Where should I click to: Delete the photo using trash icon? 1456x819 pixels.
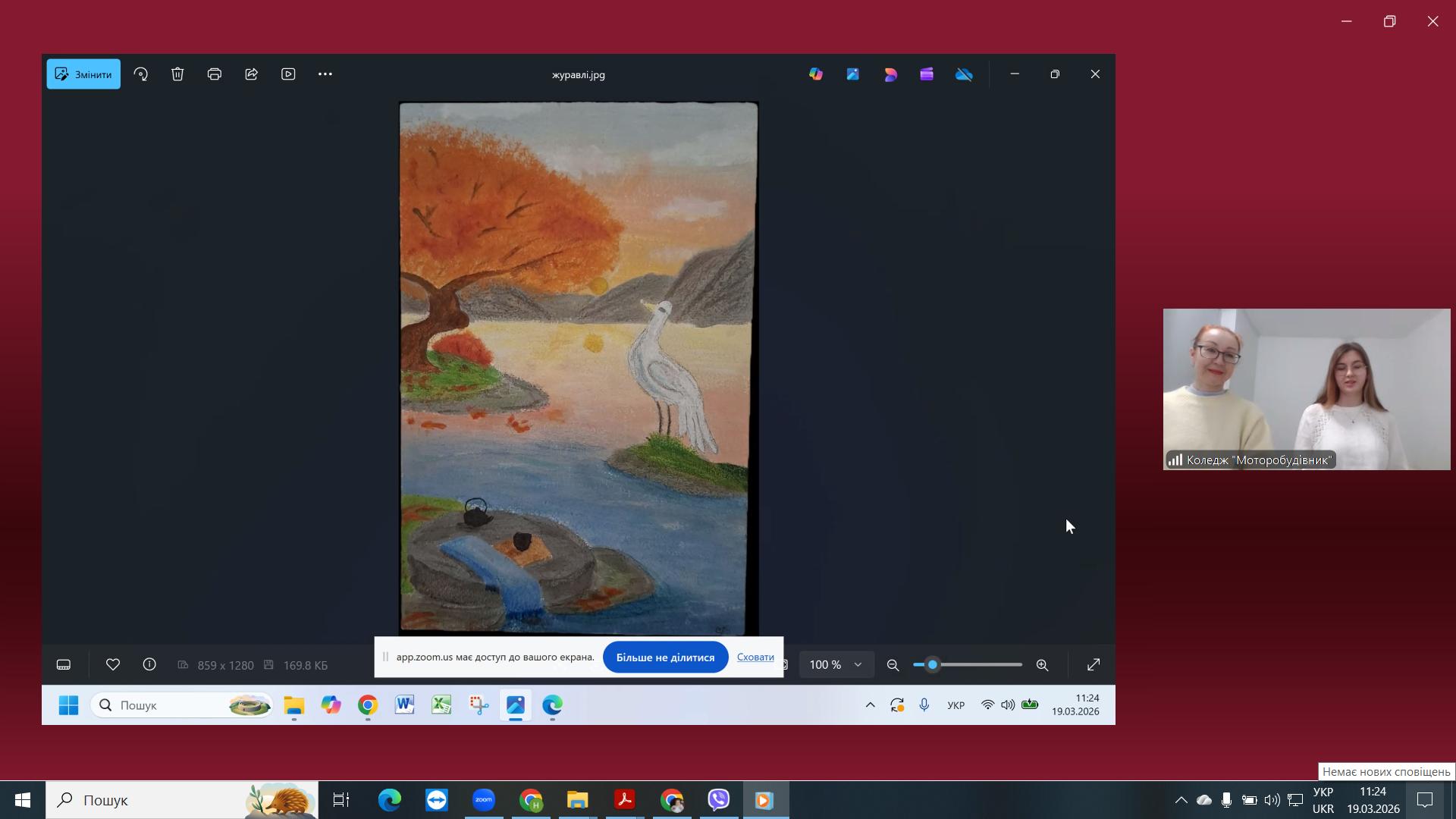[x=177, y=74]
